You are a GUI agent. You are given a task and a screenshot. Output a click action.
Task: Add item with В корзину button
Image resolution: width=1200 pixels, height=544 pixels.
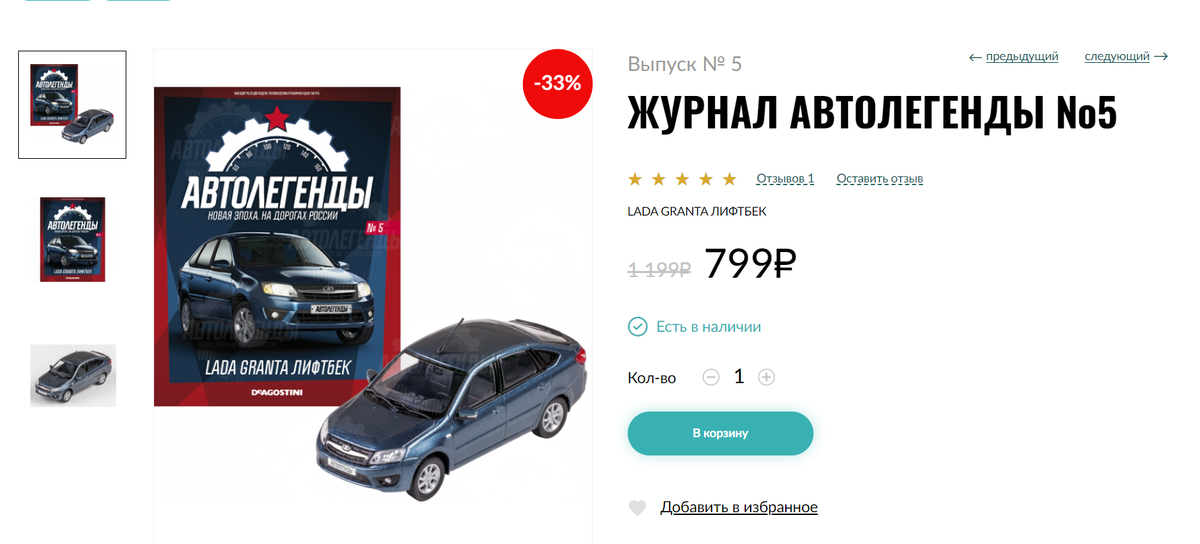pyautogui.click(x=720, y=433)
